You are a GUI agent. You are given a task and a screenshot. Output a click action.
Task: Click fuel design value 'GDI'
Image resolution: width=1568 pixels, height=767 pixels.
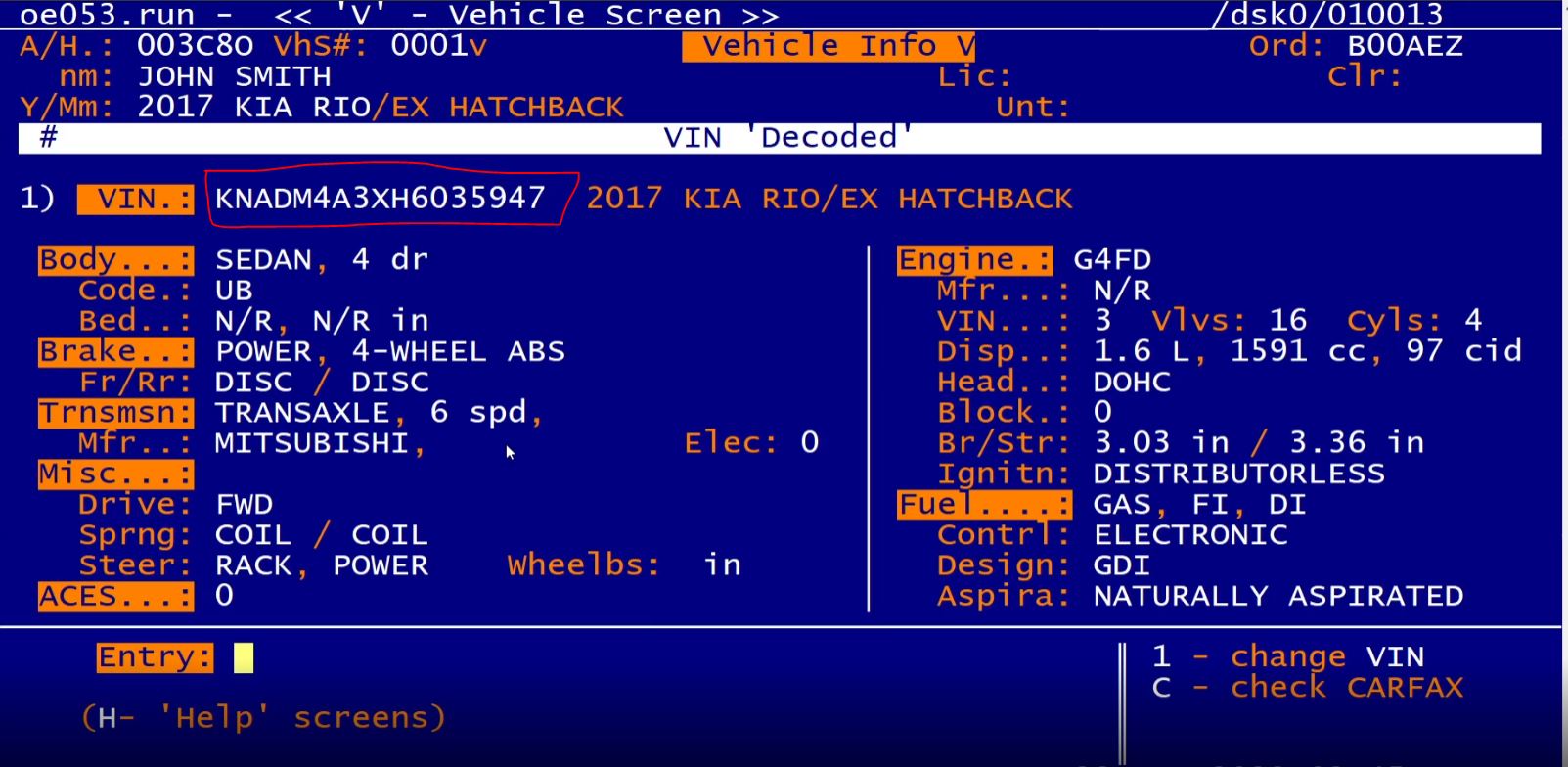tap(1122, 565)
